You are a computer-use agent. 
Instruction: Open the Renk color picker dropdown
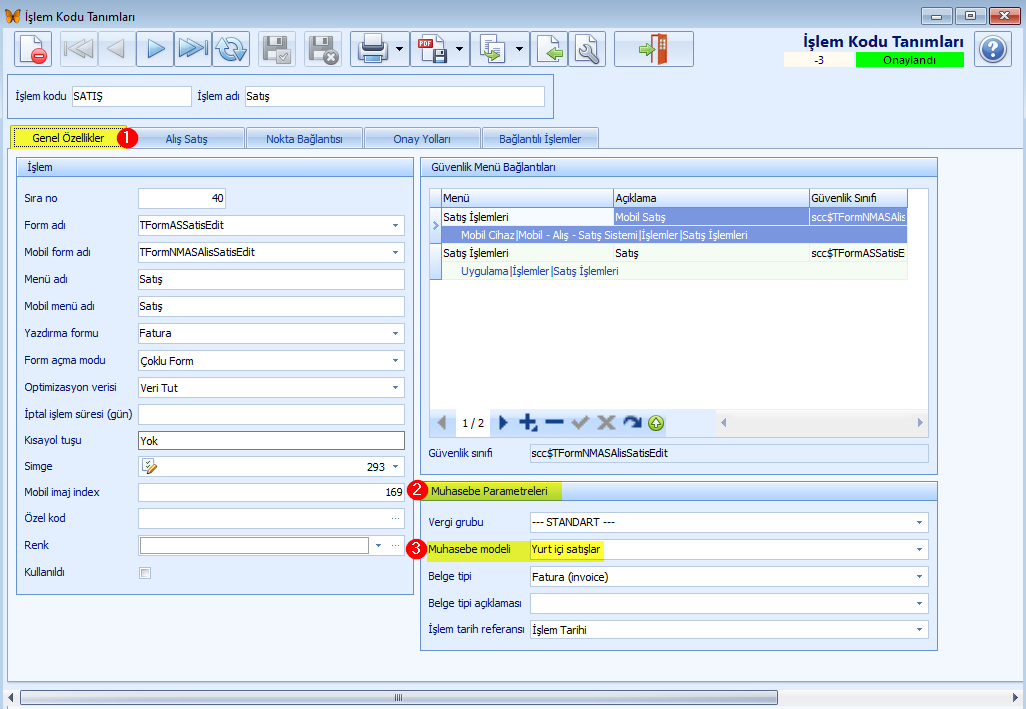tap(378, 545)
